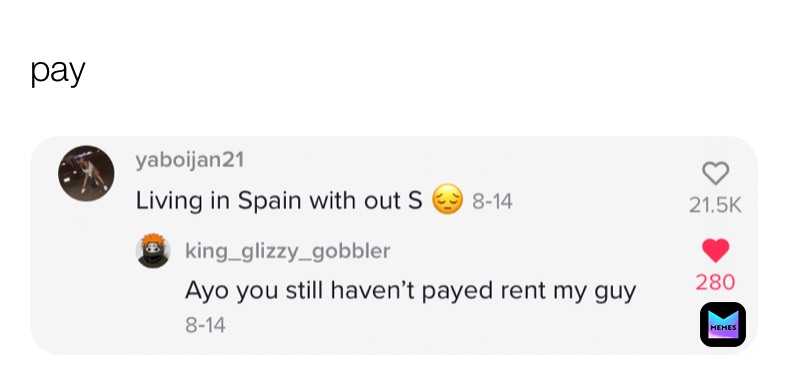Click the red 280 like count
This screenshot has height=385, width=788.
715,282
